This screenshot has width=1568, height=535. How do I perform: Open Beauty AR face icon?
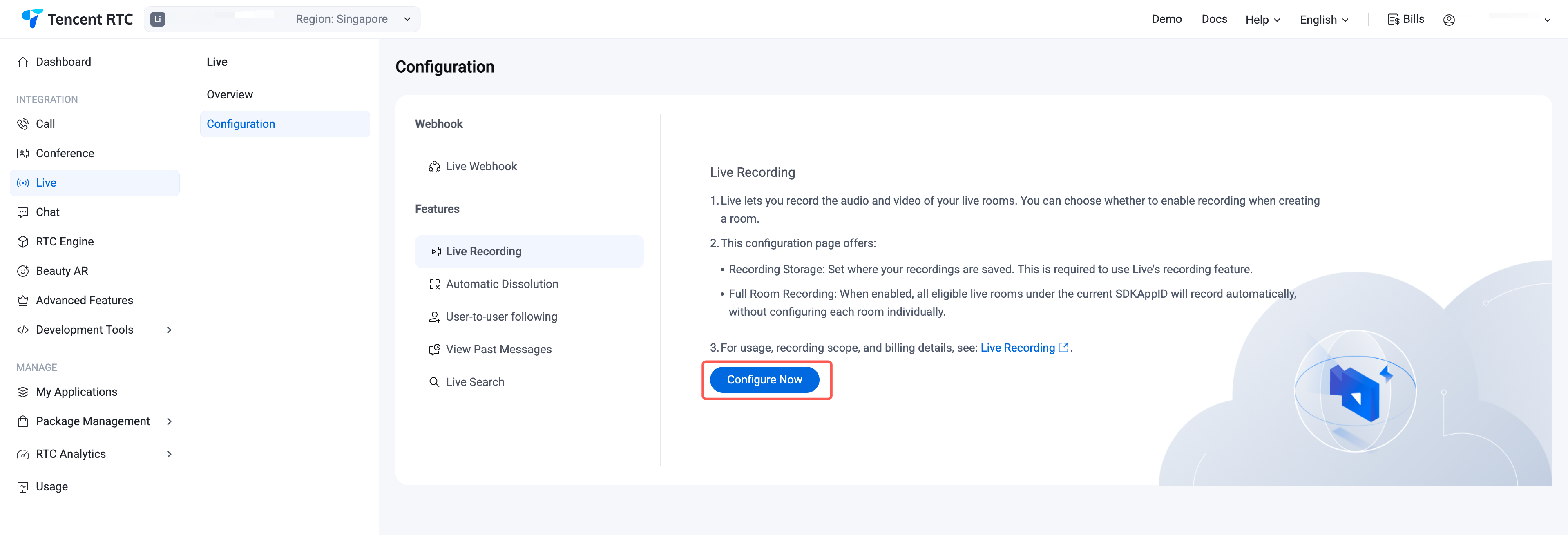tap(23, 271)
